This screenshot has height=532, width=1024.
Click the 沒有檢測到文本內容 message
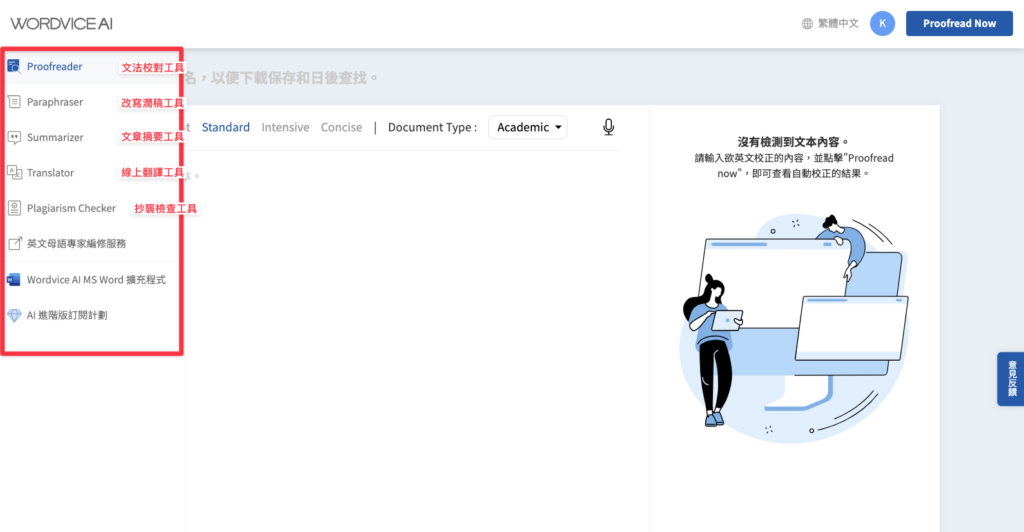[793, 142]
